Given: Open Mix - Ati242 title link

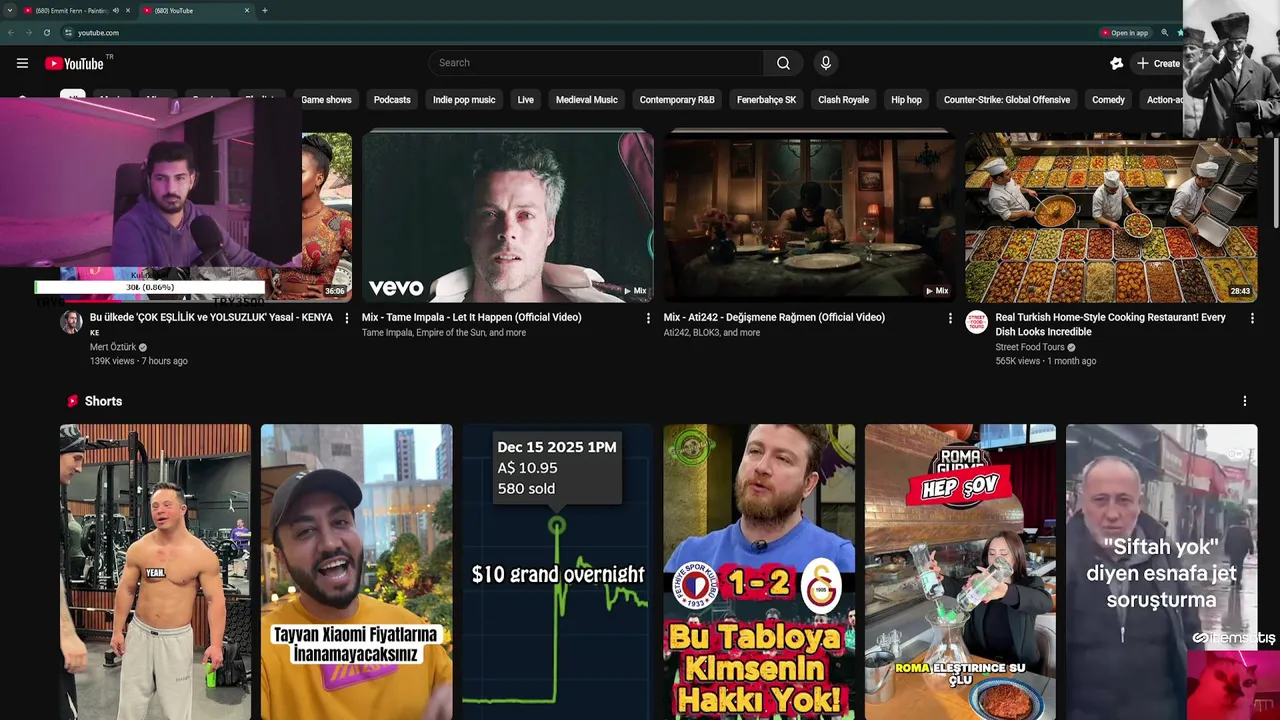Looking at the screenshot, I should tap(774, 317).
